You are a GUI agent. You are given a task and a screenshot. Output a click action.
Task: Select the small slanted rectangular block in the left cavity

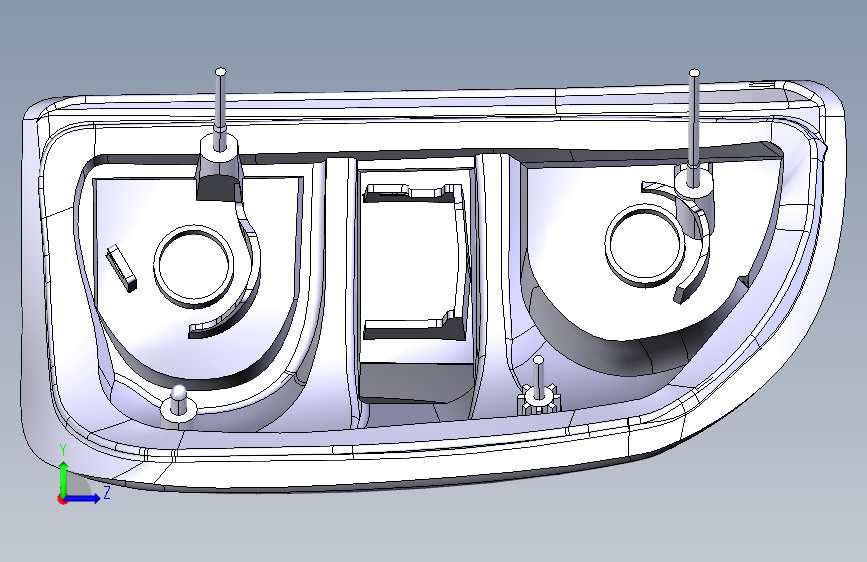pyautogui.click(x=122, y=268)
